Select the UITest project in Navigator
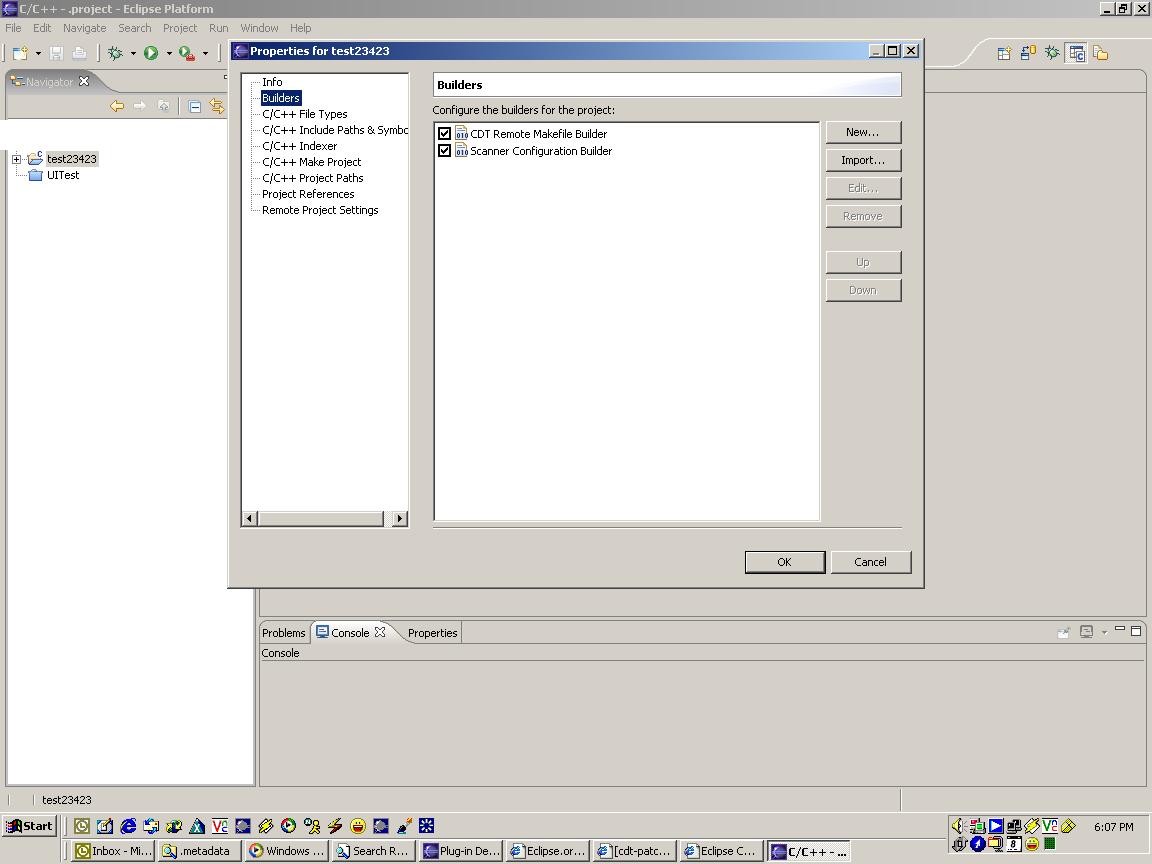Image resolution: width=1152 pixels, height=864 pixels. [63, 176]
